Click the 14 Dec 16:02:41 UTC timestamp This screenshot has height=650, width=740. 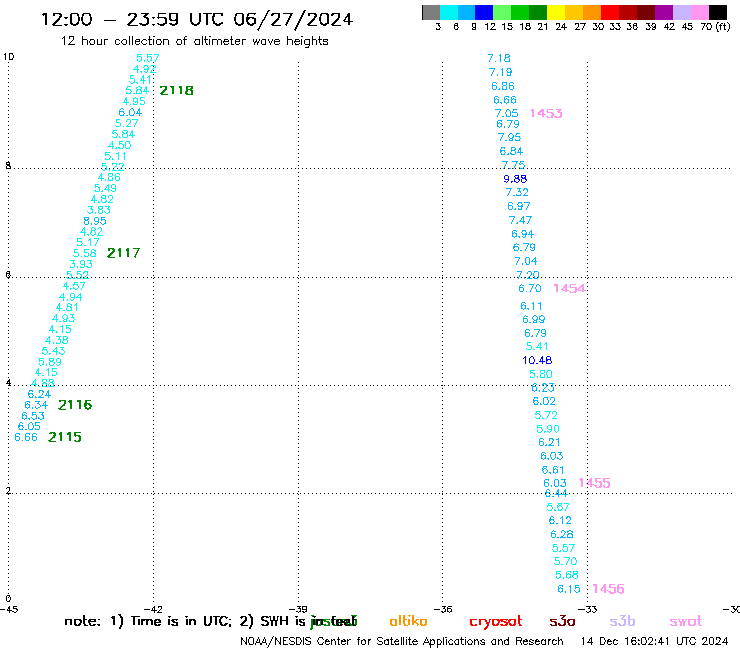coord(654,642)
